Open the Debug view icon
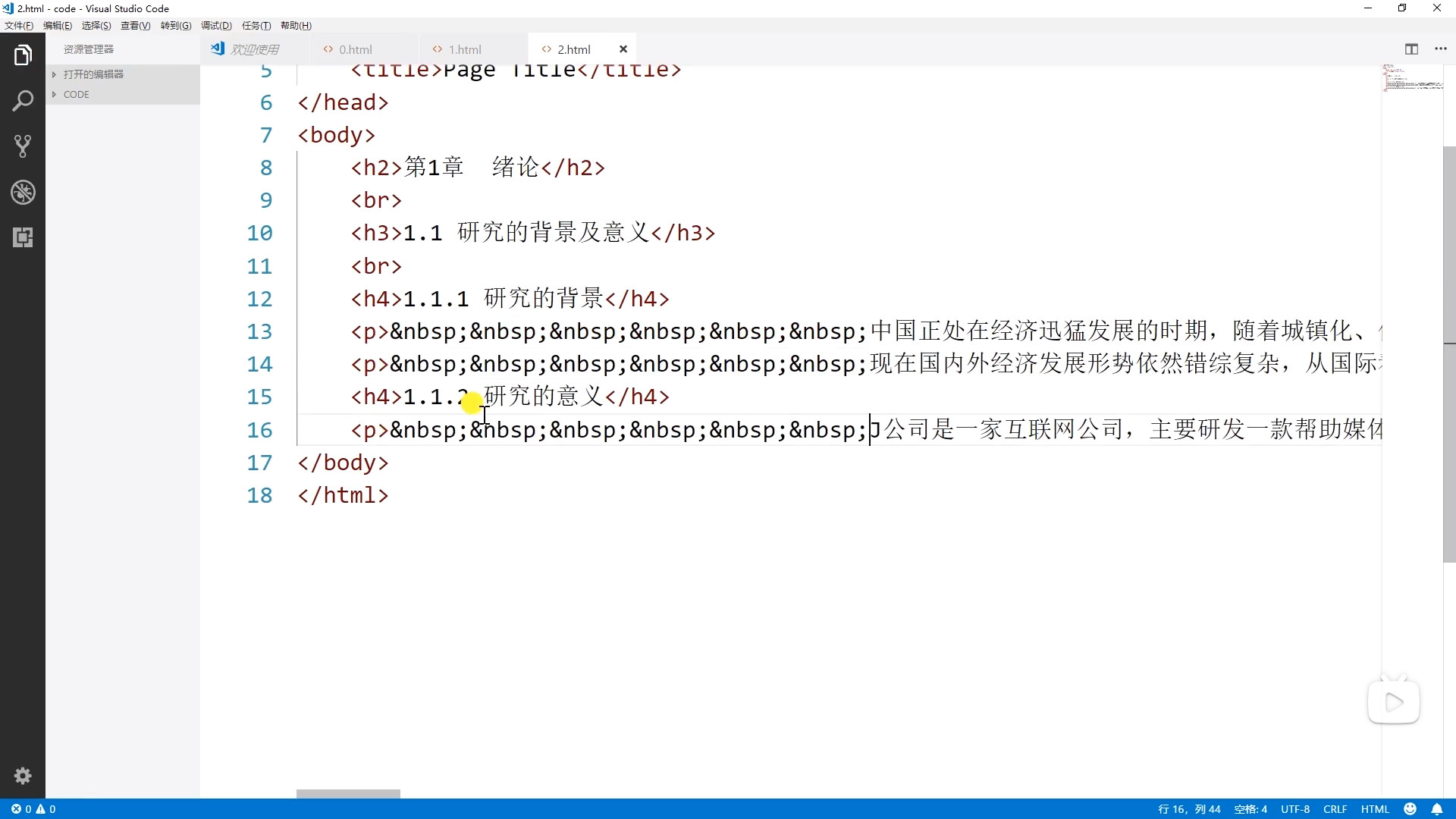Image resolution: width=1456 pixels, height=819 pixels. pyautogui.click(x=23, y=192)
